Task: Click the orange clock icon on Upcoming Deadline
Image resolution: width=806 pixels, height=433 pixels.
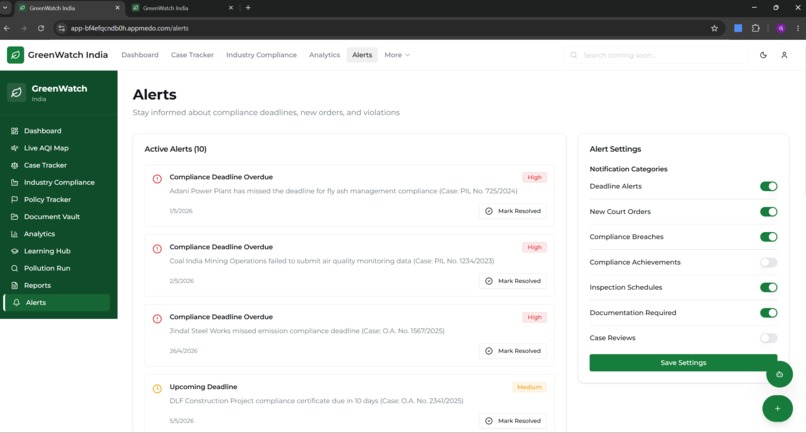Action: (x=157, y=389)
